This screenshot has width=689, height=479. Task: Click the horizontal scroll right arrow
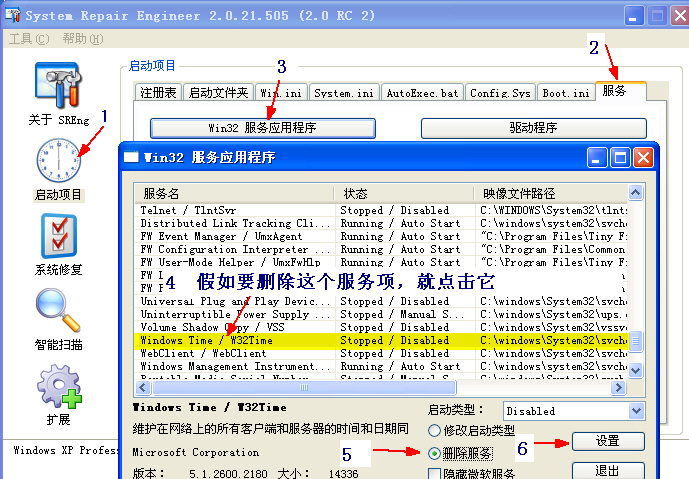pos(619,387)
